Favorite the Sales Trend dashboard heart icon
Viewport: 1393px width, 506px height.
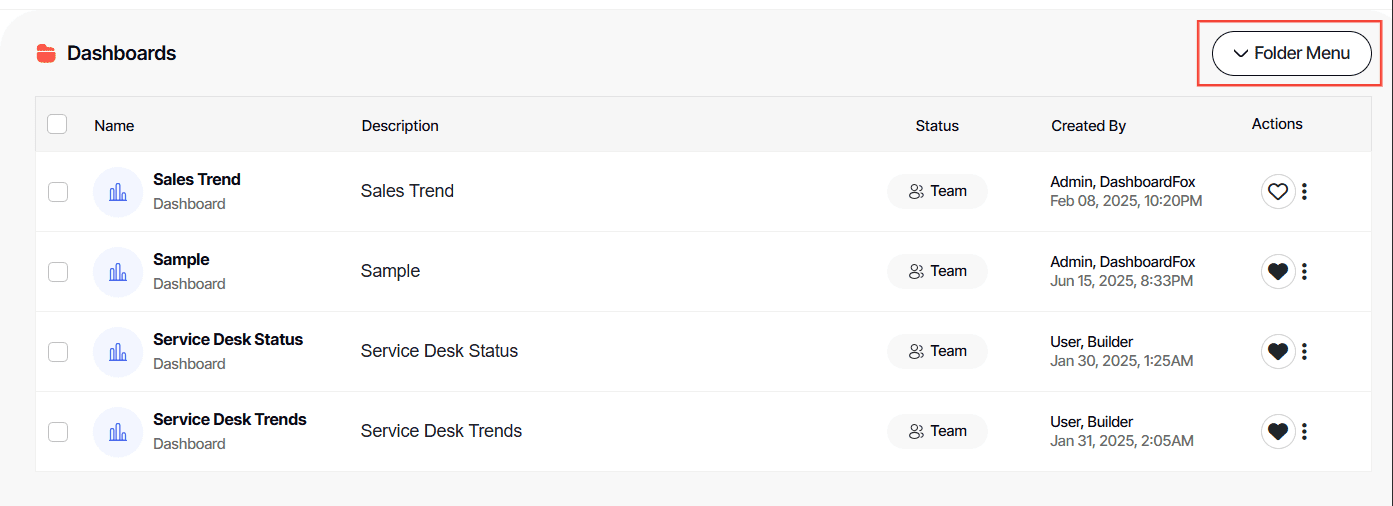coord(1278,191)
